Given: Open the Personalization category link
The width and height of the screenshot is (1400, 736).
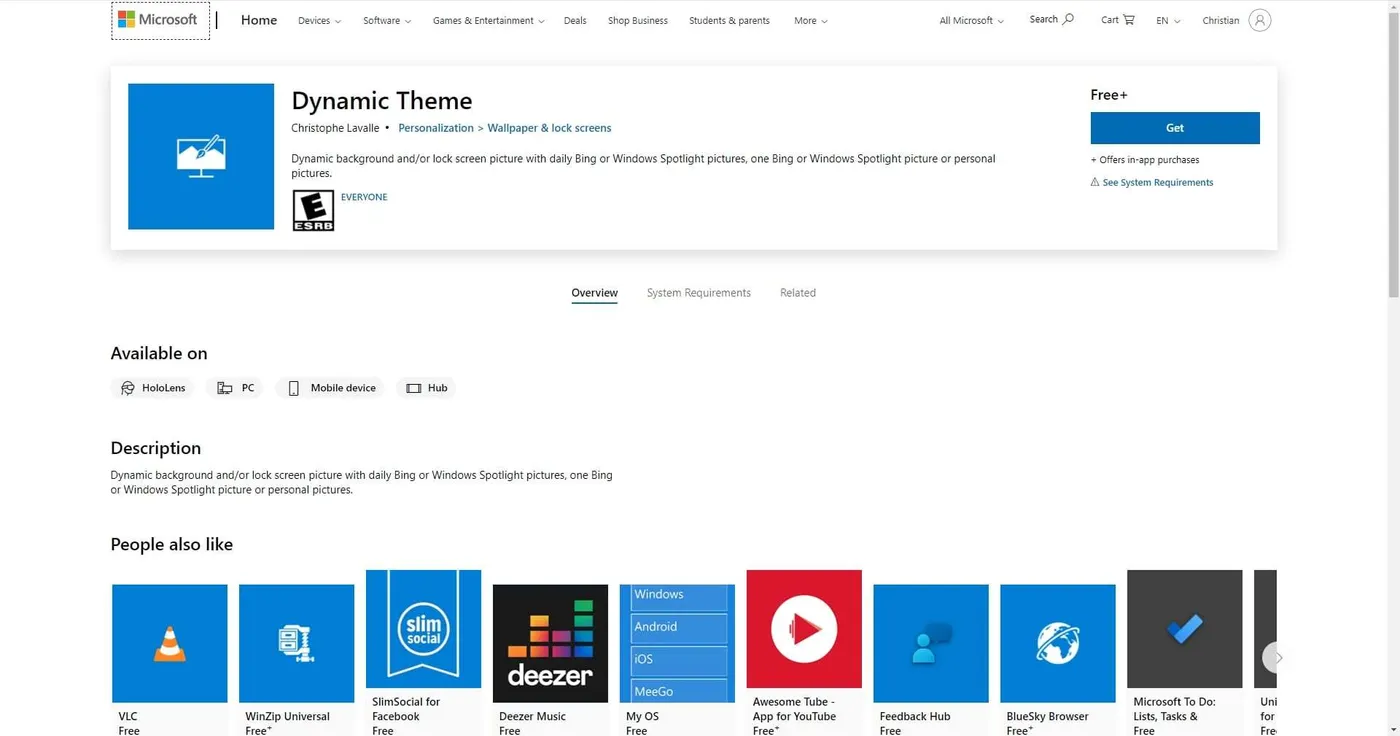Looking at the screenshot, I should pos(436,128).
